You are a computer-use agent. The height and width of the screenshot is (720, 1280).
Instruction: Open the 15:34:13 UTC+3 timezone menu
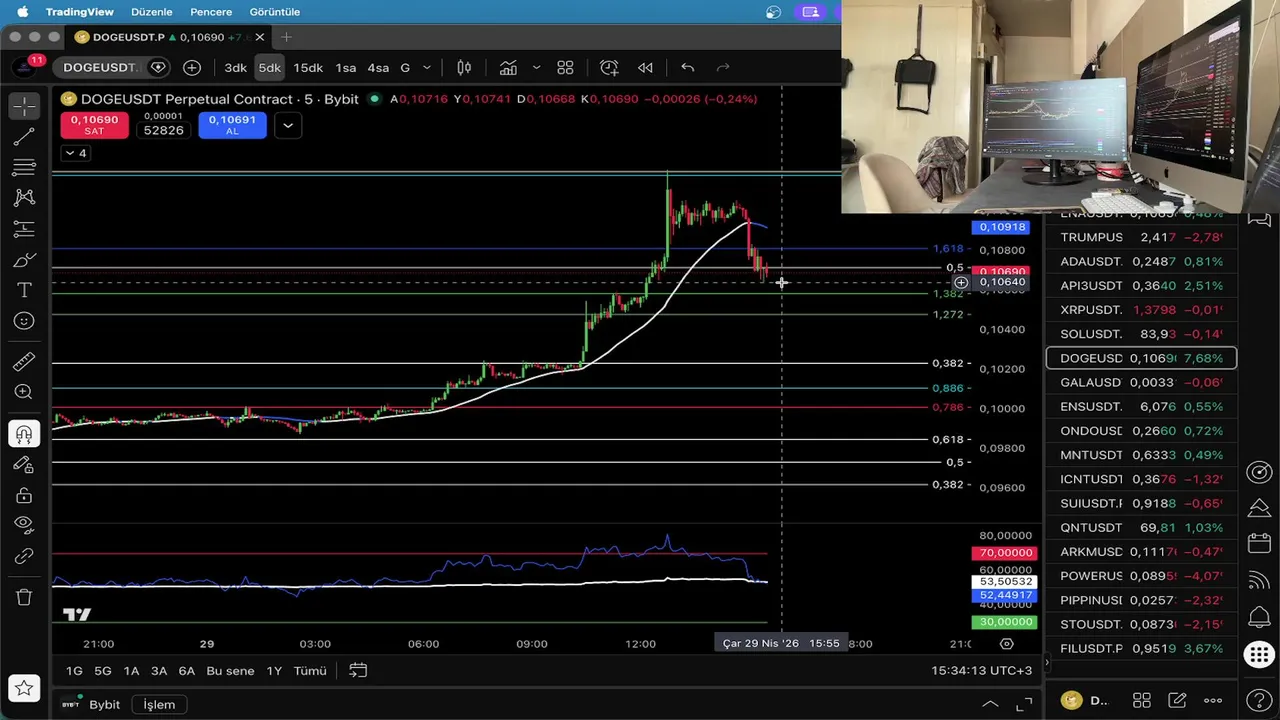pyautogui.click(x=981, y=671)
